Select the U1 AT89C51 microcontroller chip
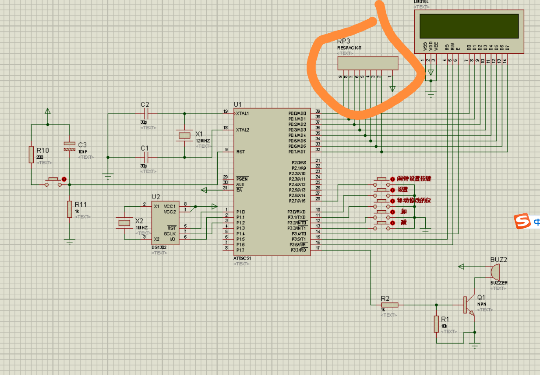 pos(272,182)
